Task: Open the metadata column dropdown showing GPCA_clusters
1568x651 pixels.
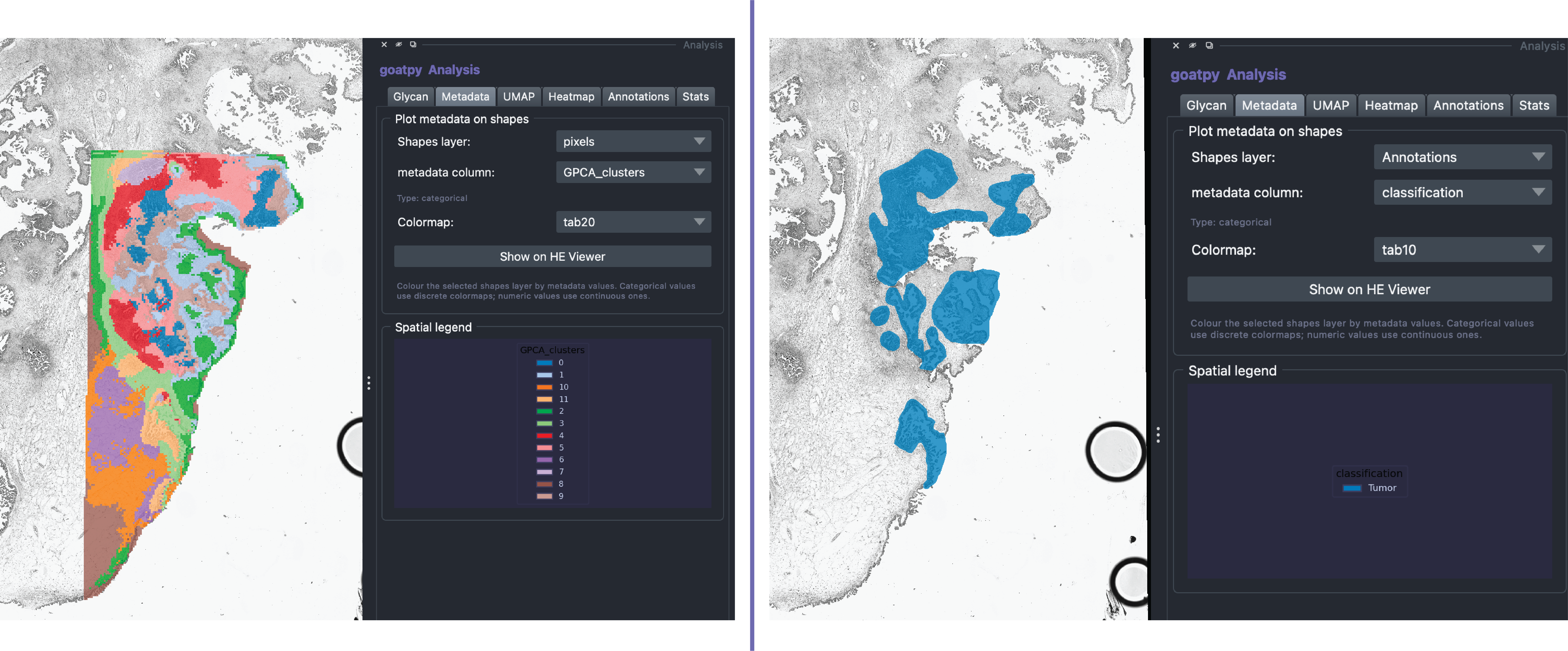Action: pyautogui.click(x=633, y=172)
